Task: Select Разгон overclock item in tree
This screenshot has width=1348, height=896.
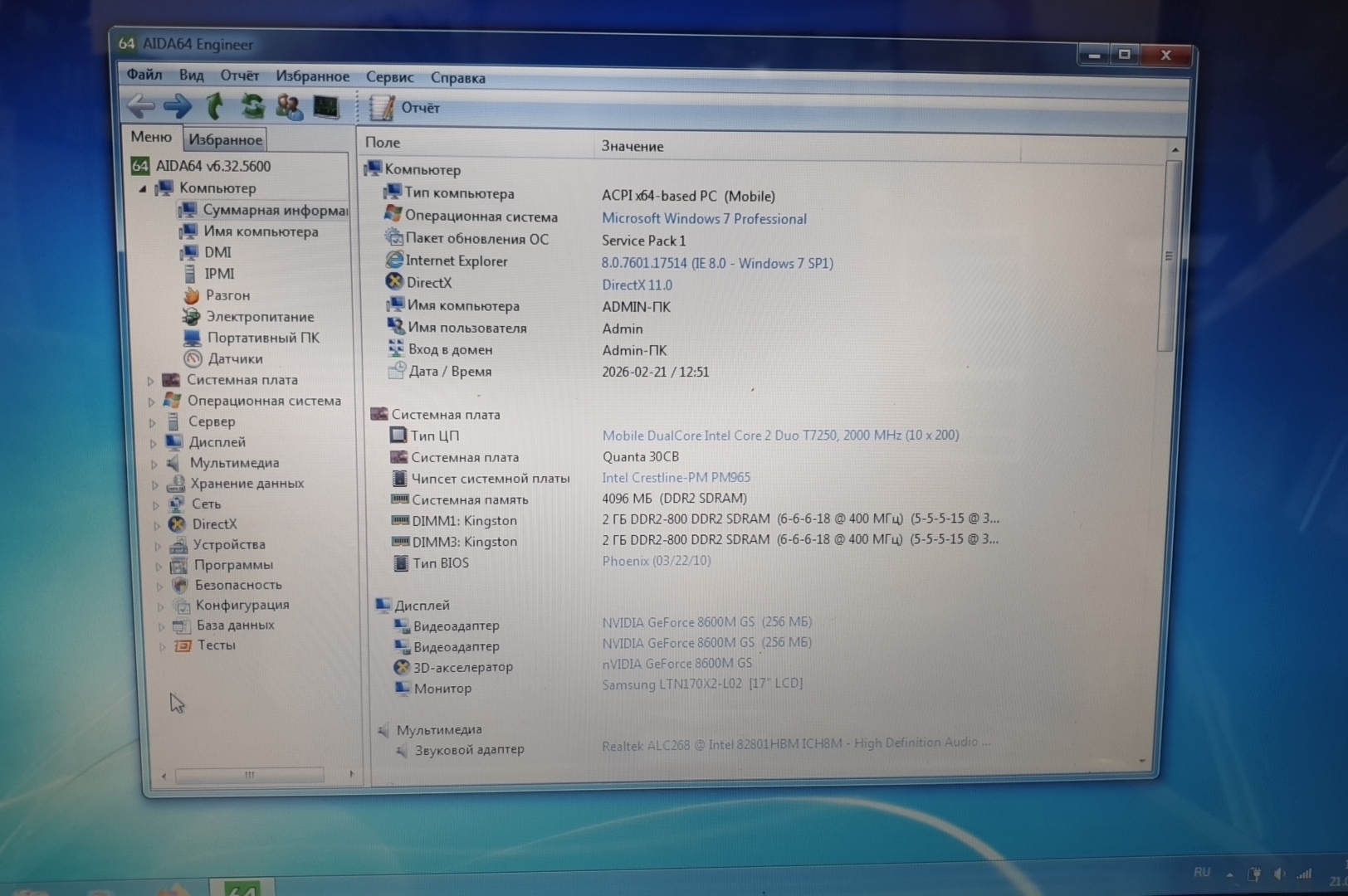Action: click(x=227, y=295)
